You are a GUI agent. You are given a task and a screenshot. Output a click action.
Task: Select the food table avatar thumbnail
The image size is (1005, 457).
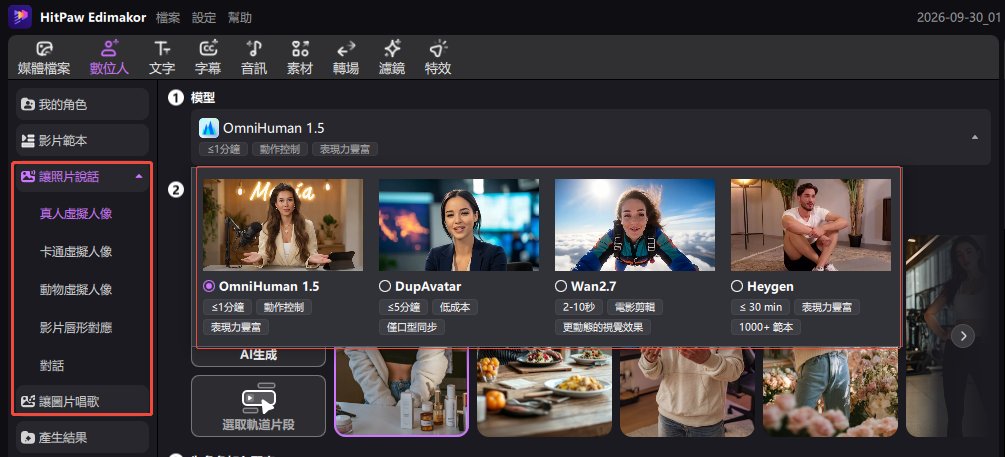(544, 392)
